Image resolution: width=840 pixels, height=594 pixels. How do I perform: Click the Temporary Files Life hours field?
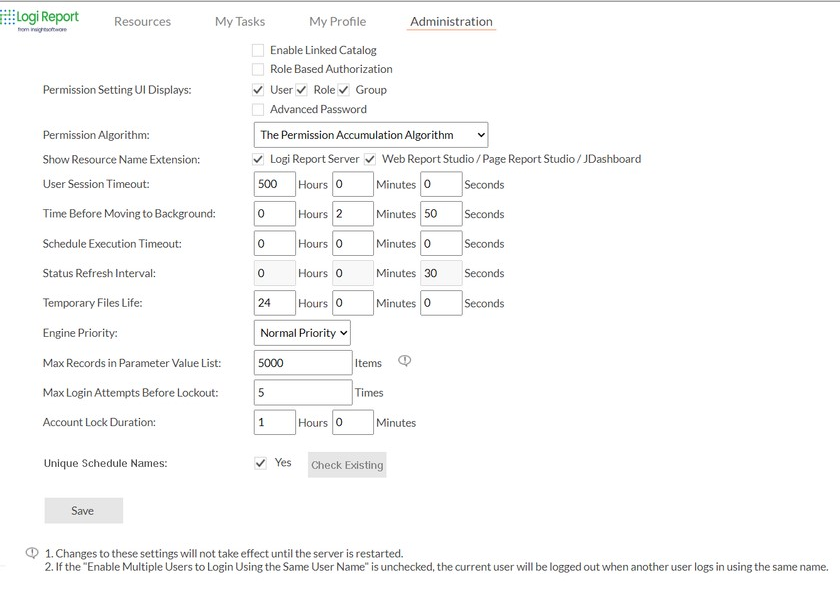pos(275,303)
